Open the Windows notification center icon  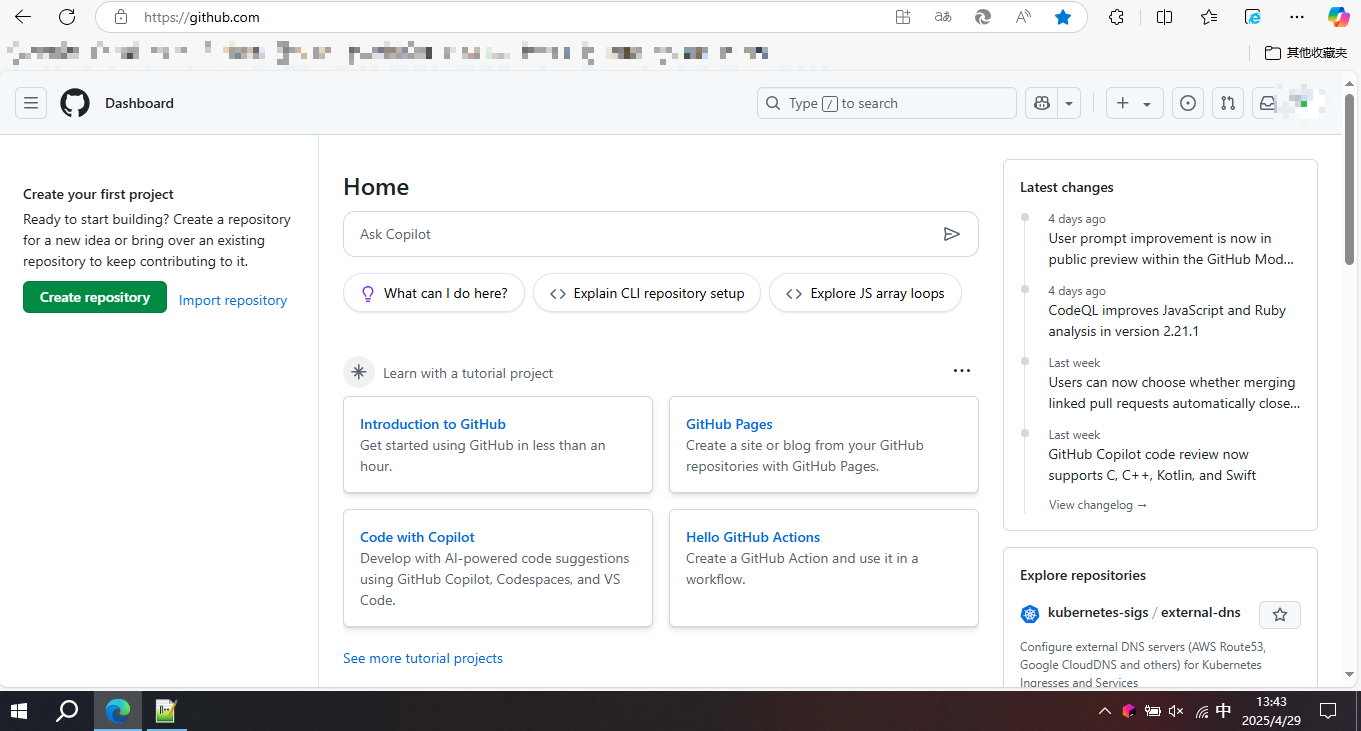click(x=1328, y=711)
